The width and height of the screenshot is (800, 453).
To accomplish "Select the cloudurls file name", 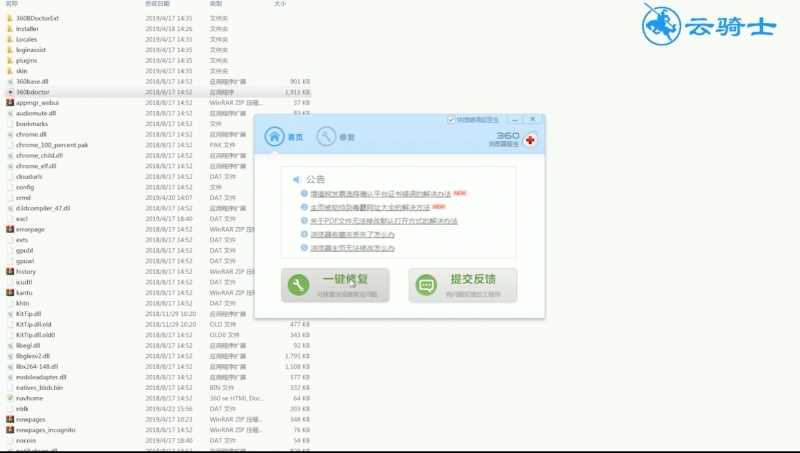I will pos(29,177).
